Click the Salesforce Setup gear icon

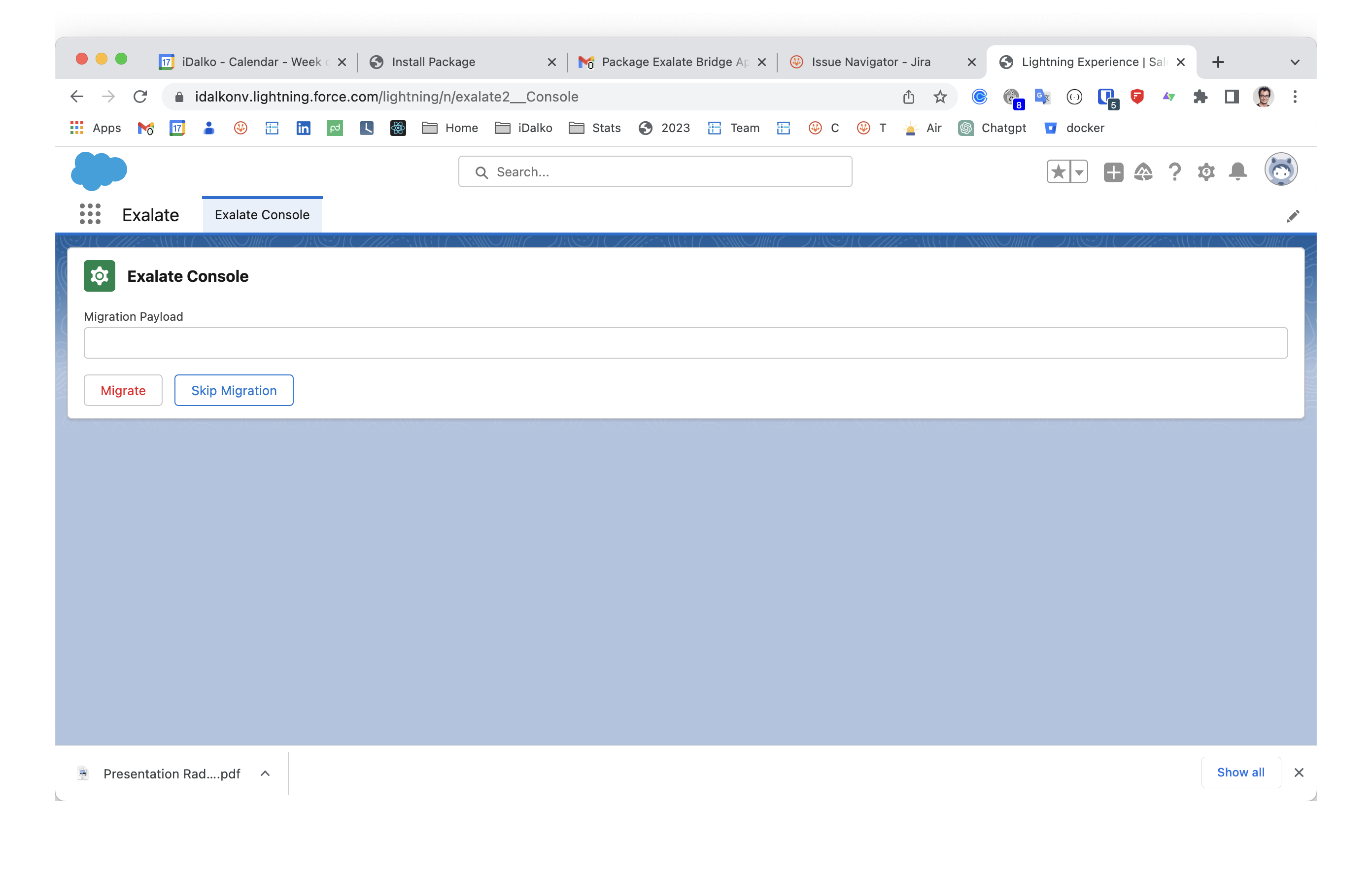pyautogui.click(x=1205, y=171)
